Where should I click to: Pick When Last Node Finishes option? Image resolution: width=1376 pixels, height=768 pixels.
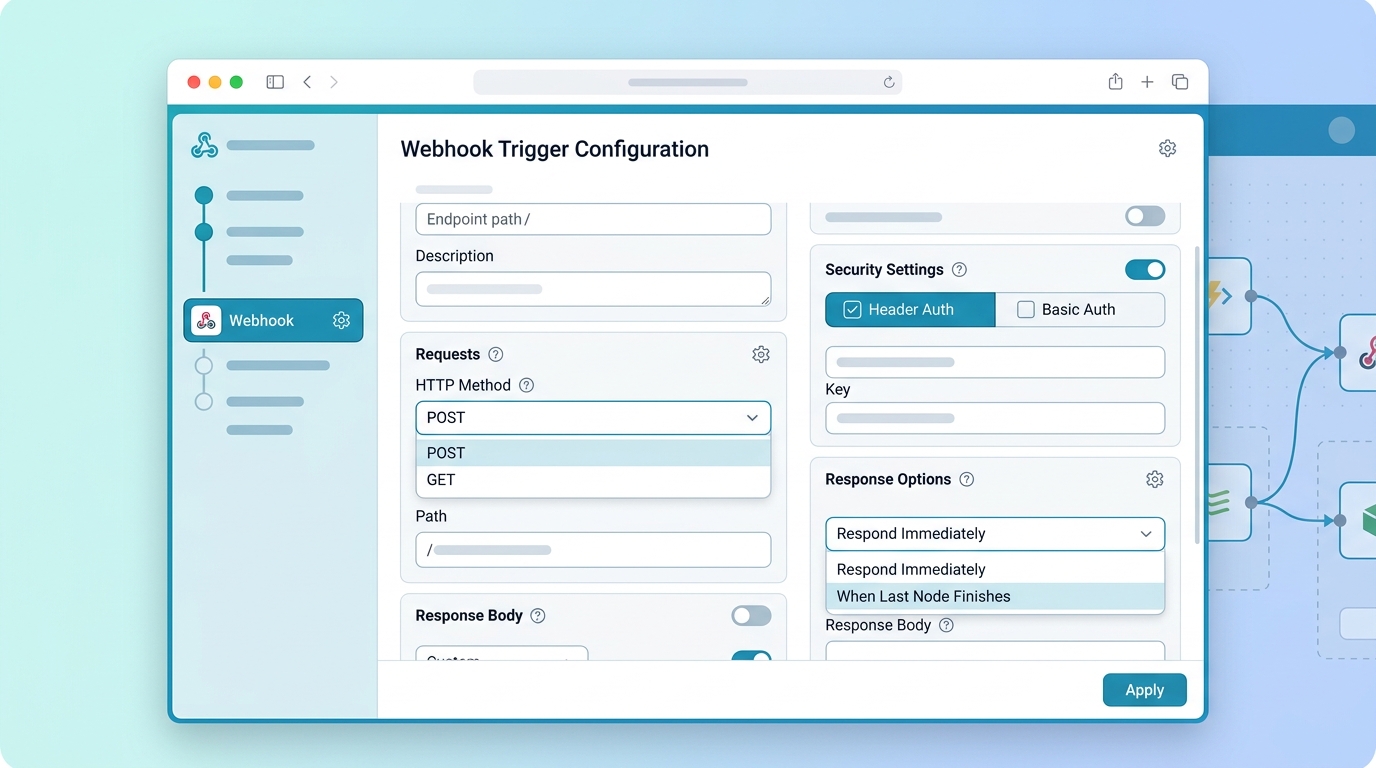click(x=995, y=597)
